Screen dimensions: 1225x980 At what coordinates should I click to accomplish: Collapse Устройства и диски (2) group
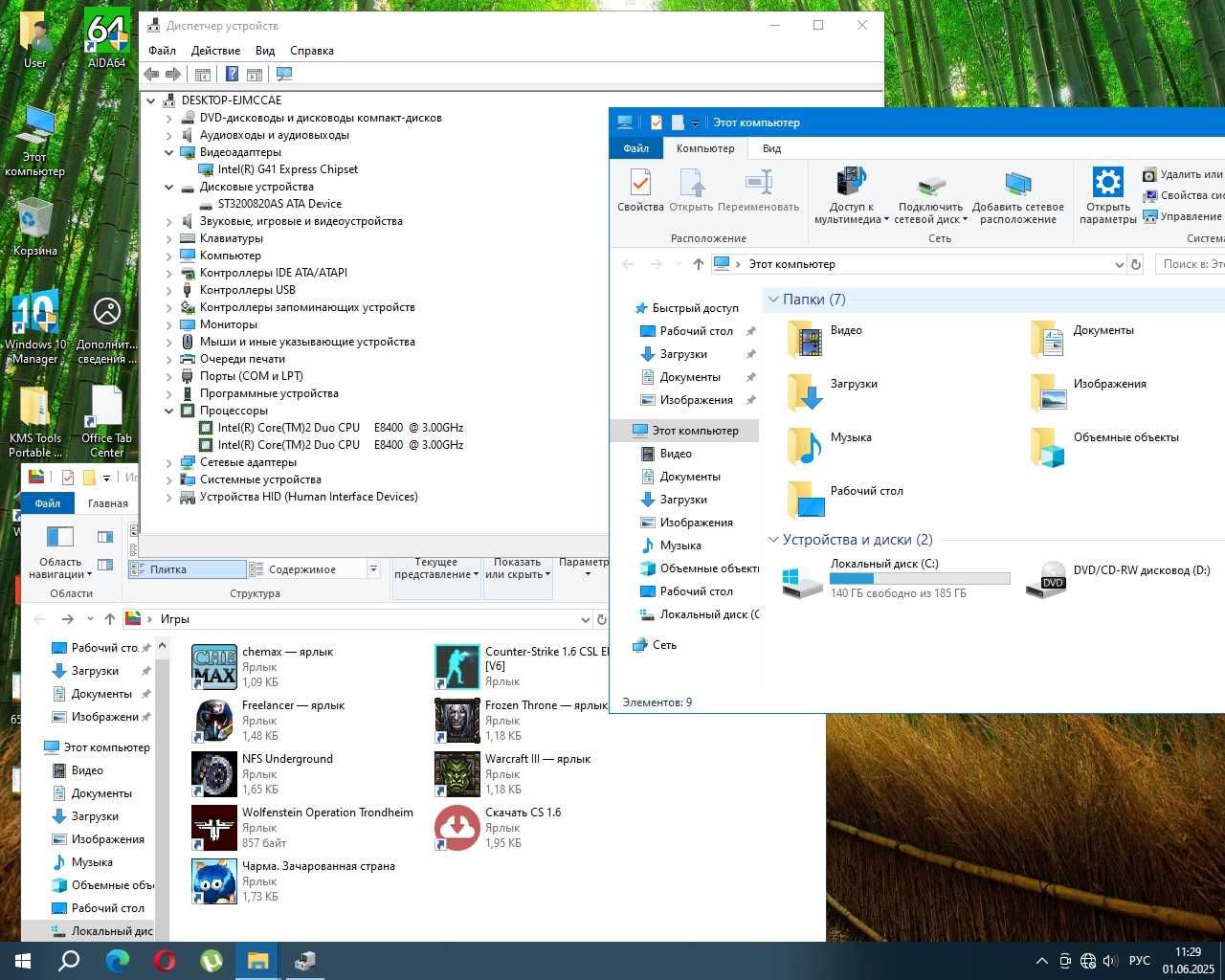pyautogui.click(x=773, y=540)
